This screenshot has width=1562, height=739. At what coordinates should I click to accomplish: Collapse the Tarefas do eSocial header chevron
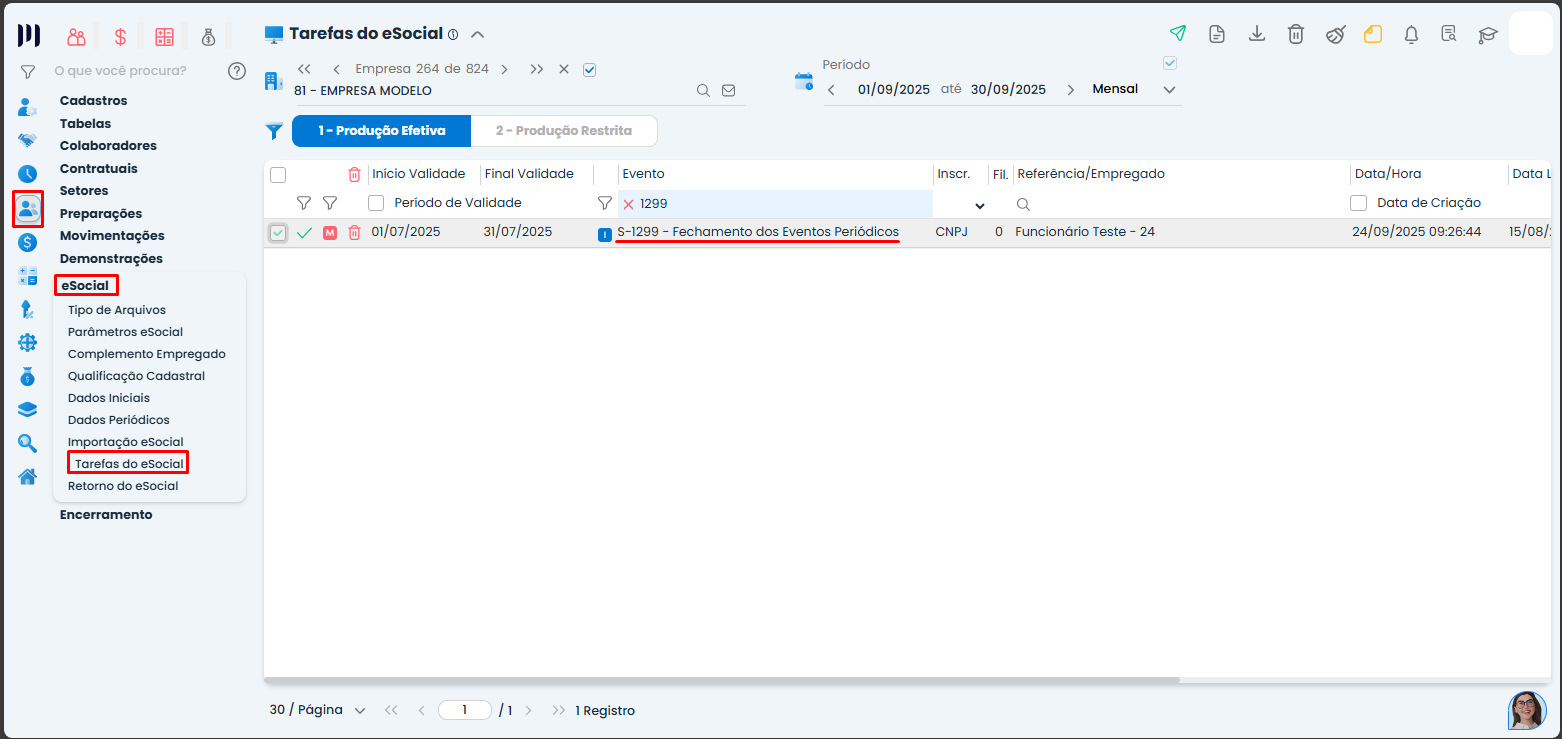click(x=478, y=34)
